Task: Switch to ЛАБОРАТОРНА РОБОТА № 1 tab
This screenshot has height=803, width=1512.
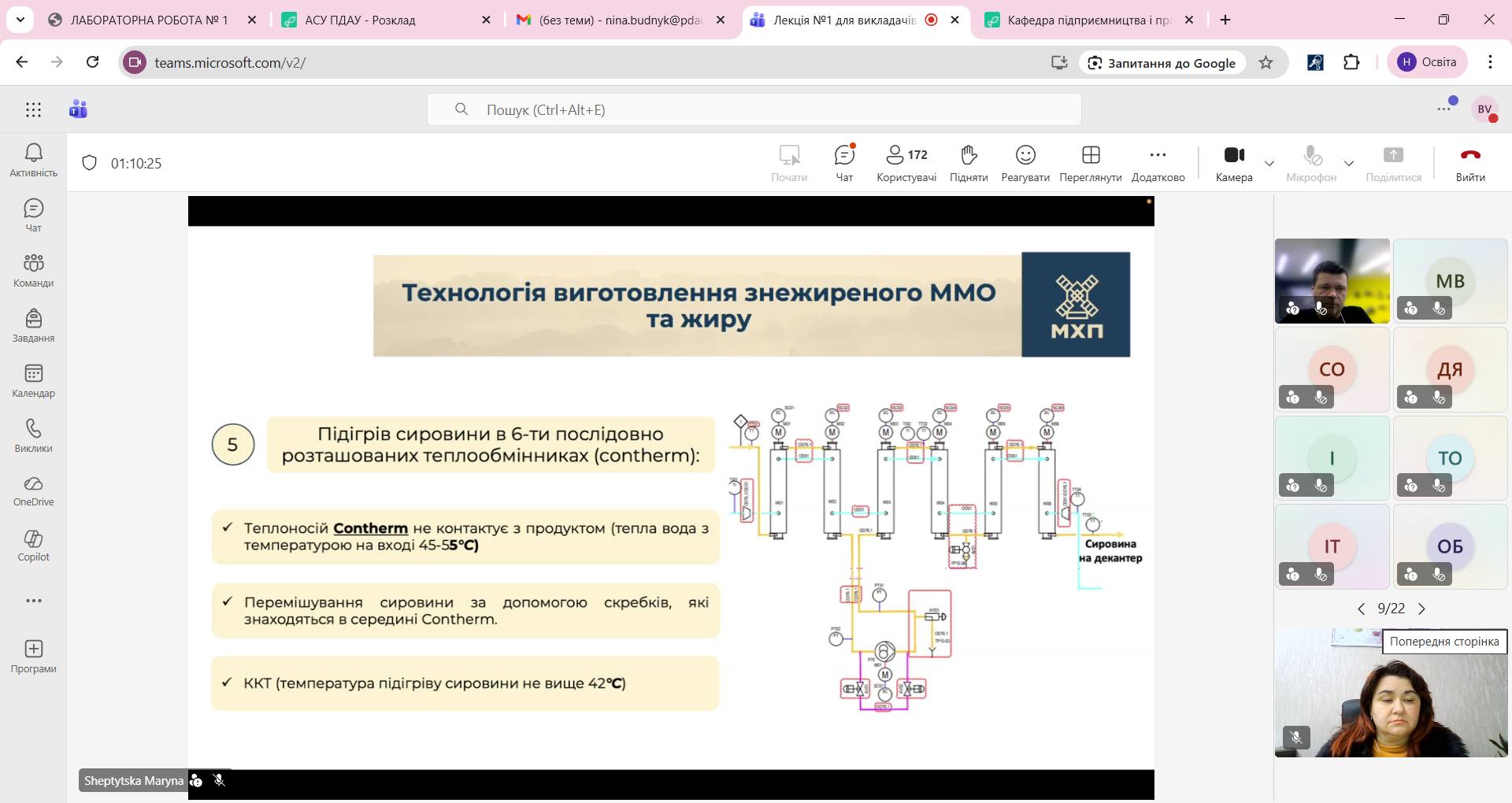Action: coord(149,20)
